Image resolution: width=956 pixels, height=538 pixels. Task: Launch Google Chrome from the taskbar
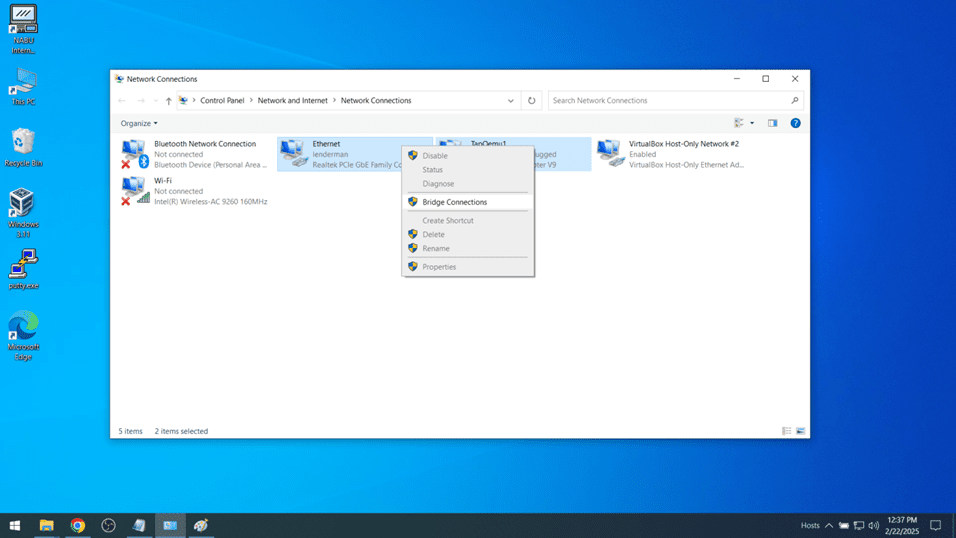77,525
